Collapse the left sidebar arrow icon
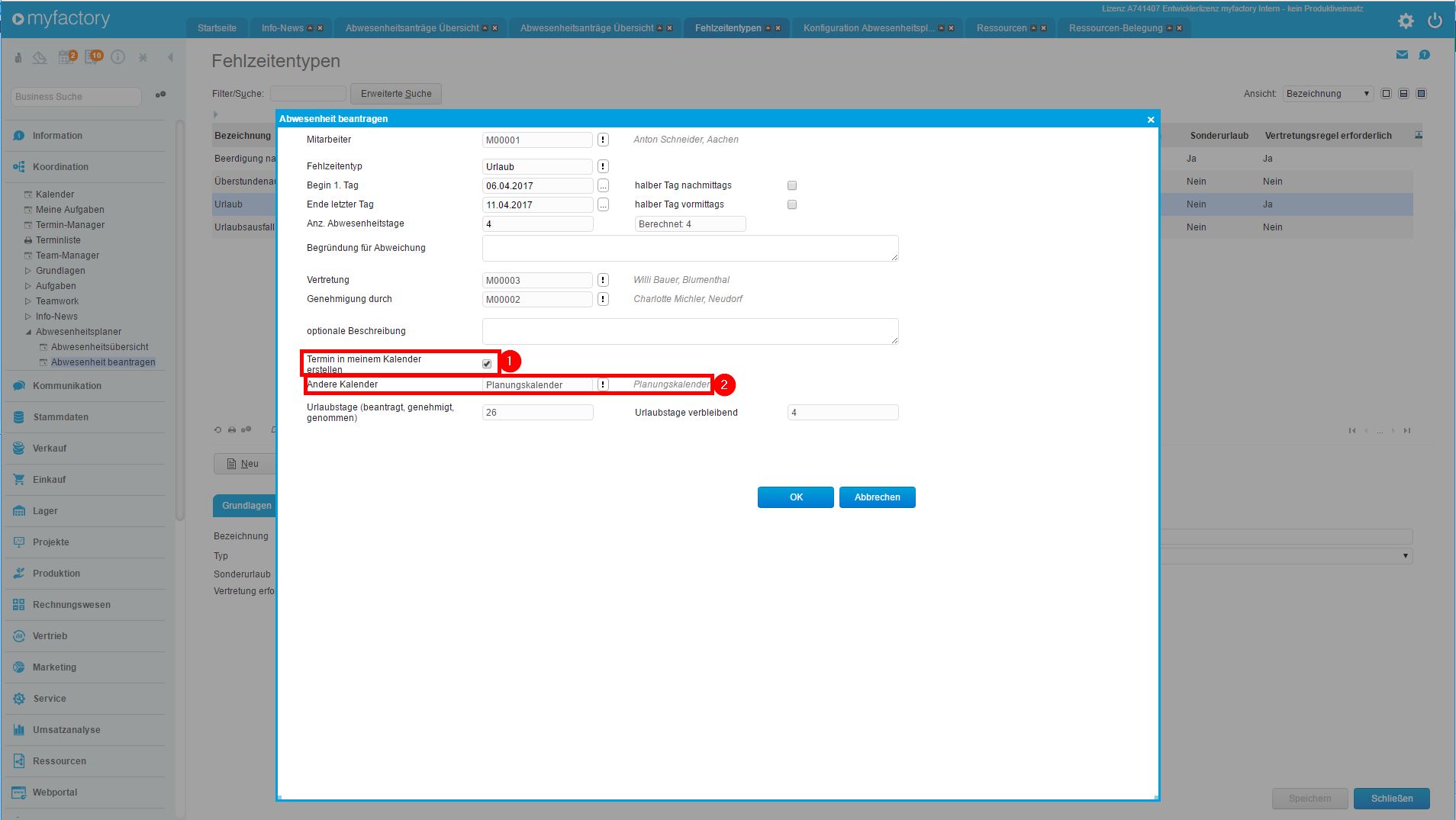 170,57
